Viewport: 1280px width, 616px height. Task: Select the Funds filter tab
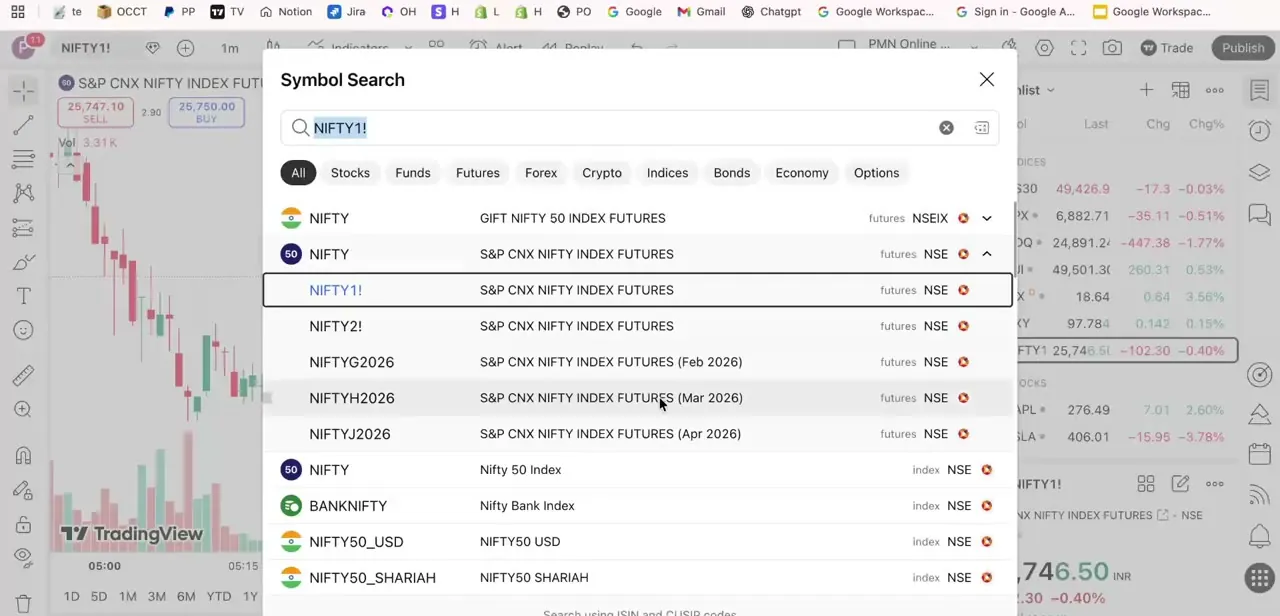[413, 173]
